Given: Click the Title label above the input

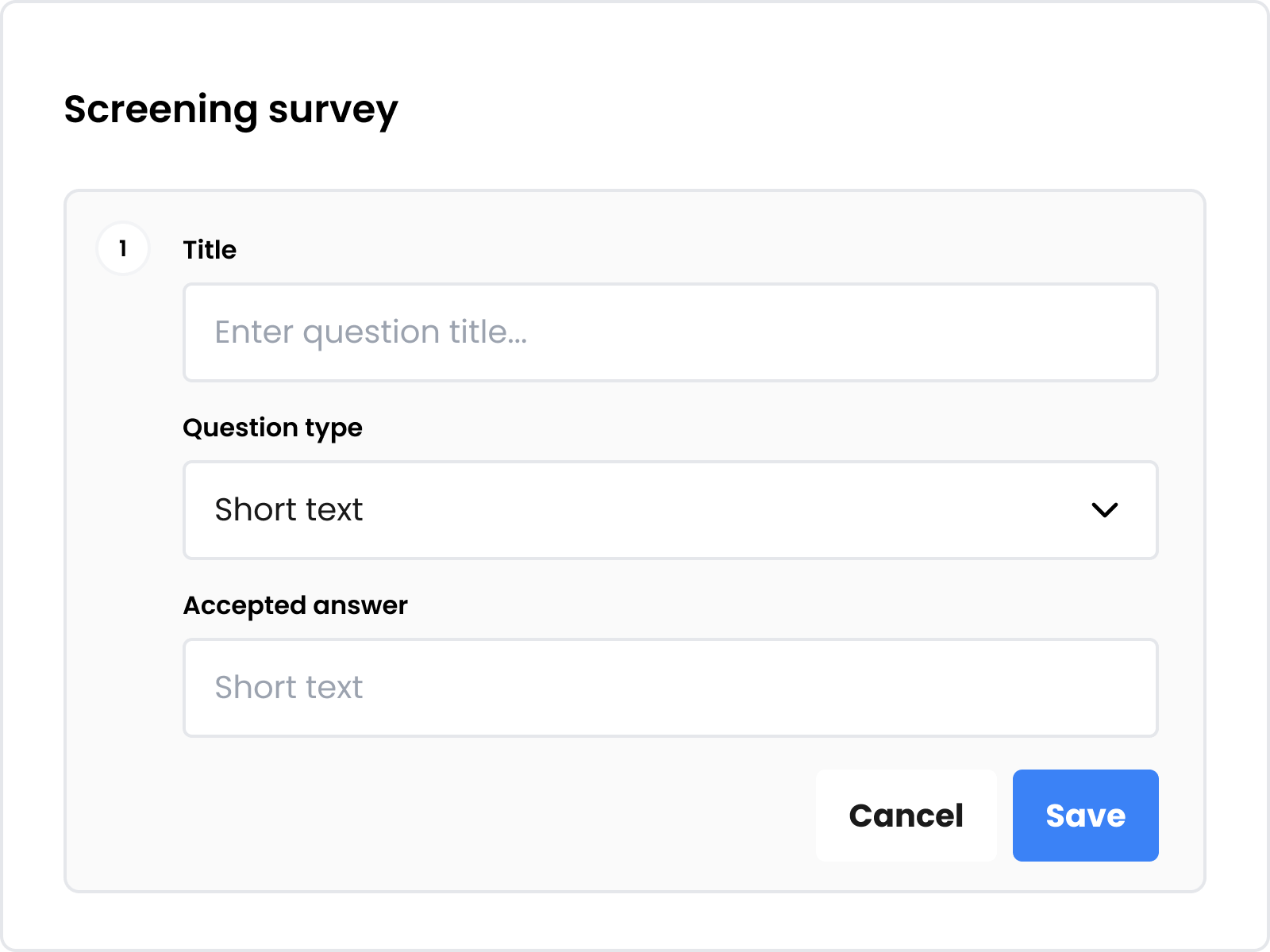Looking at the screenshot, I should click(x=209, y=249).
